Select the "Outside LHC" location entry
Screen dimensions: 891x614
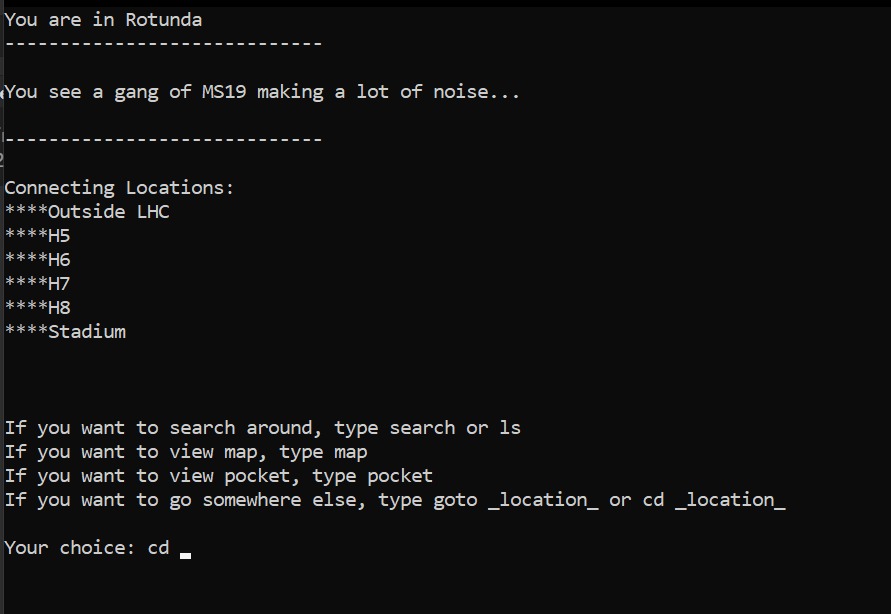pos(108,212)
